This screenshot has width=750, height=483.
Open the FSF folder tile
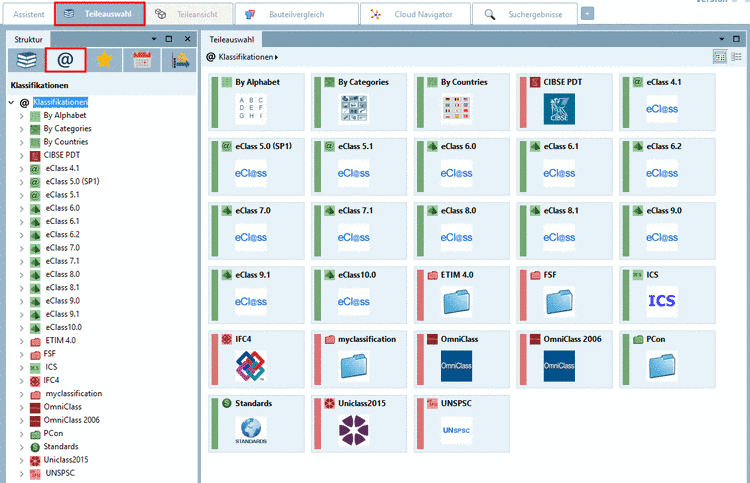(564, 295)
